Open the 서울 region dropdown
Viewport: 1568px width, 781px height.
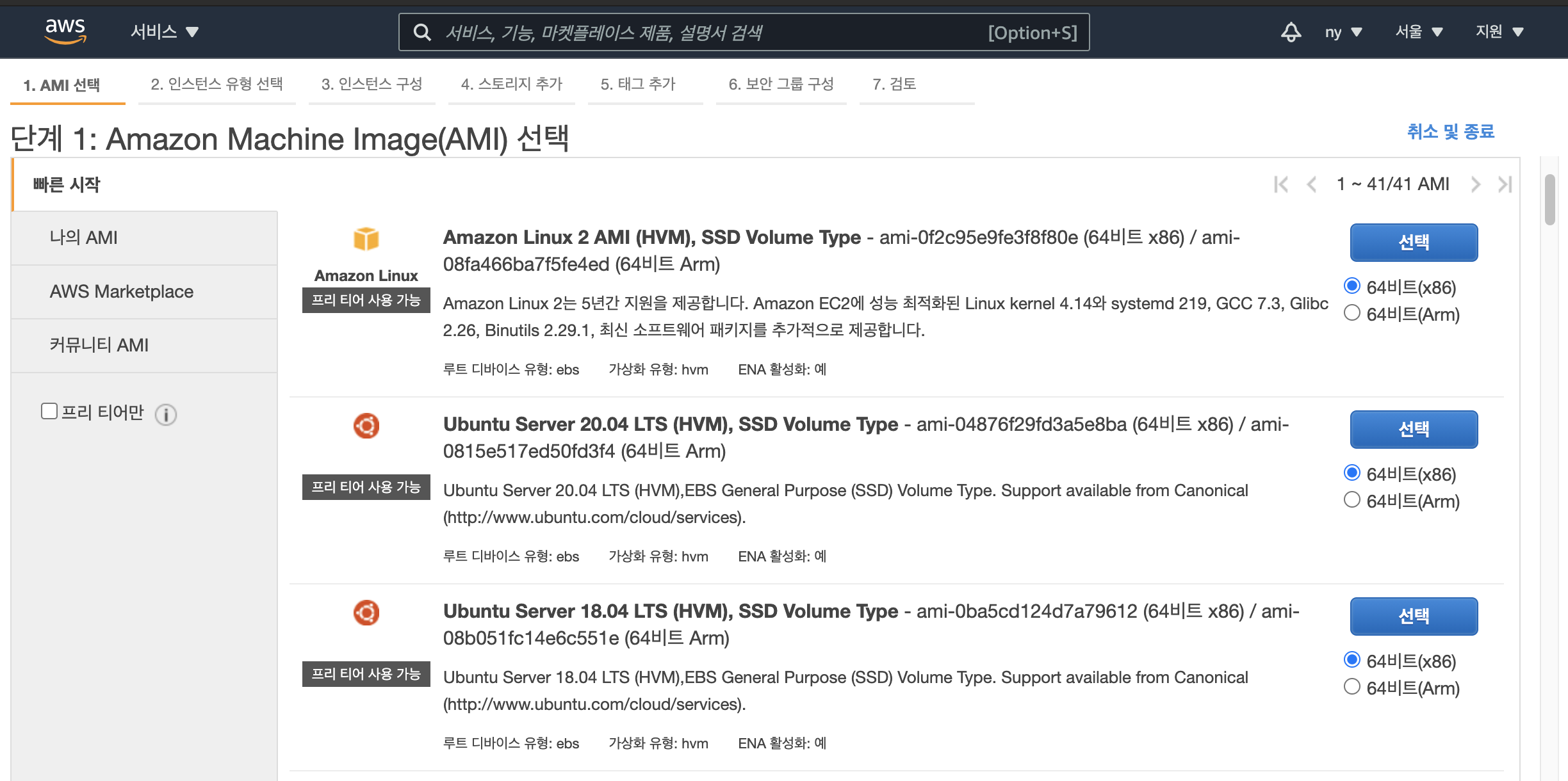click(x=1419, y=31)
